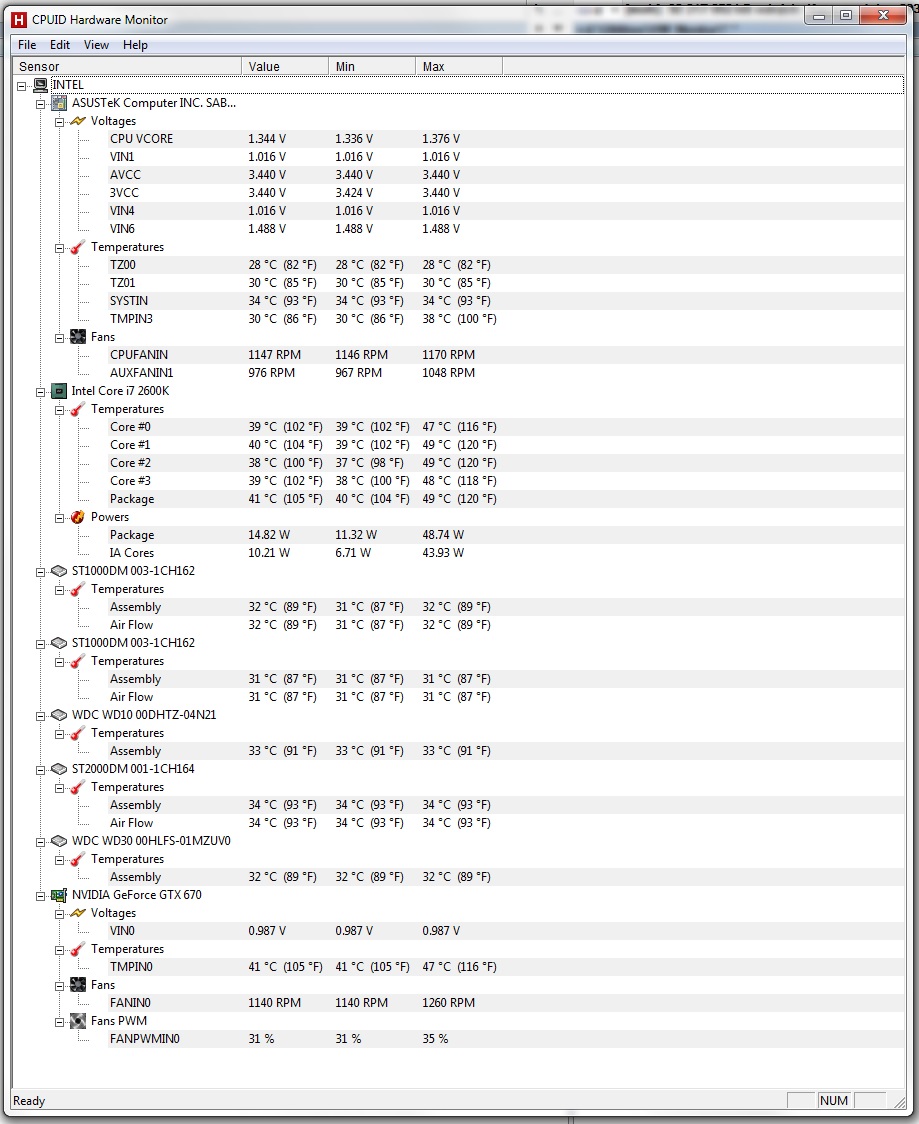
Task: Click the Powers flame icon
Action: tap(77, 517)
